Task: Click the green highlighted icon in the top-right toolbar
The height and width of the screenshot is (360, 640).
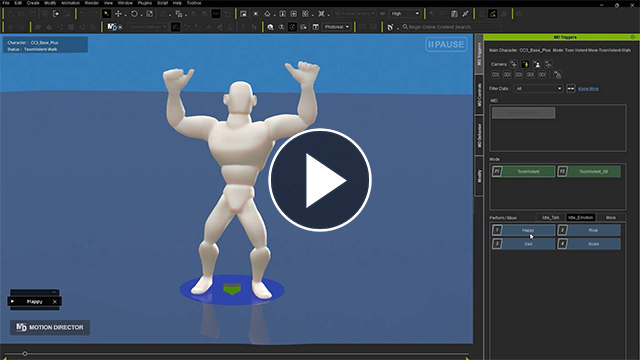Action: click(x=493, y=14)
